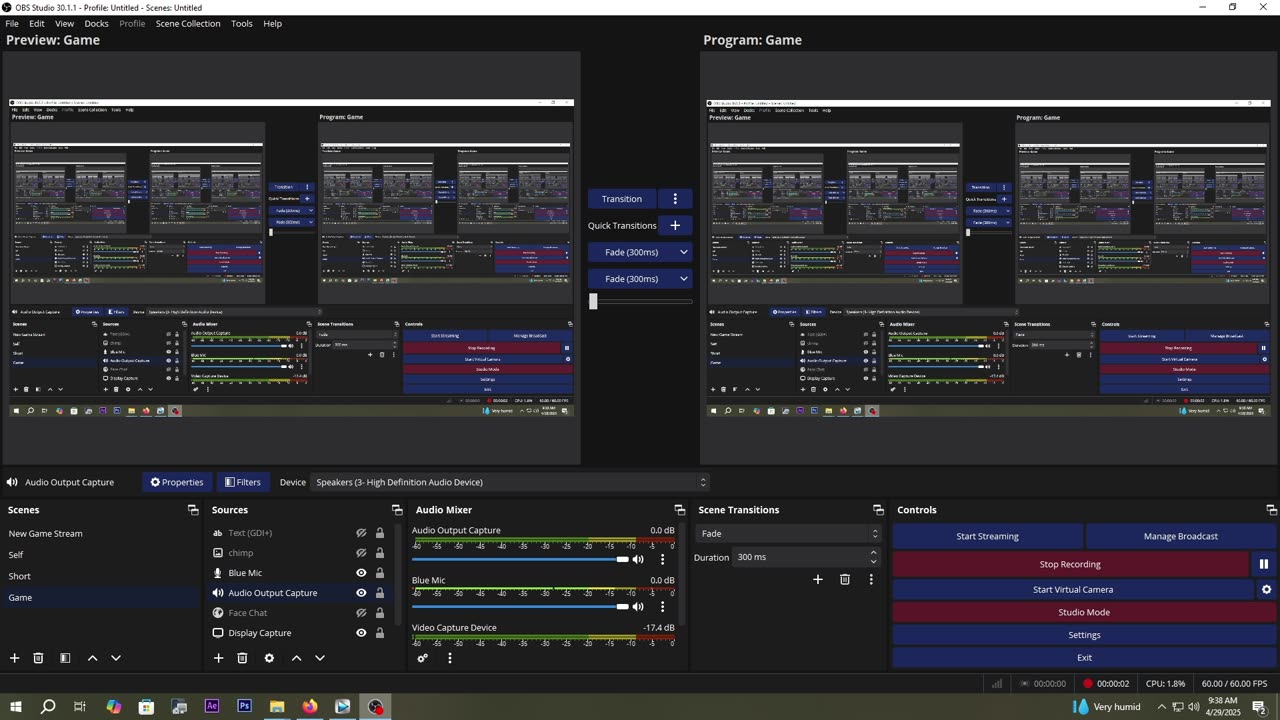
Task: Hide the Blue Mic source
Action: pos(361,573)
